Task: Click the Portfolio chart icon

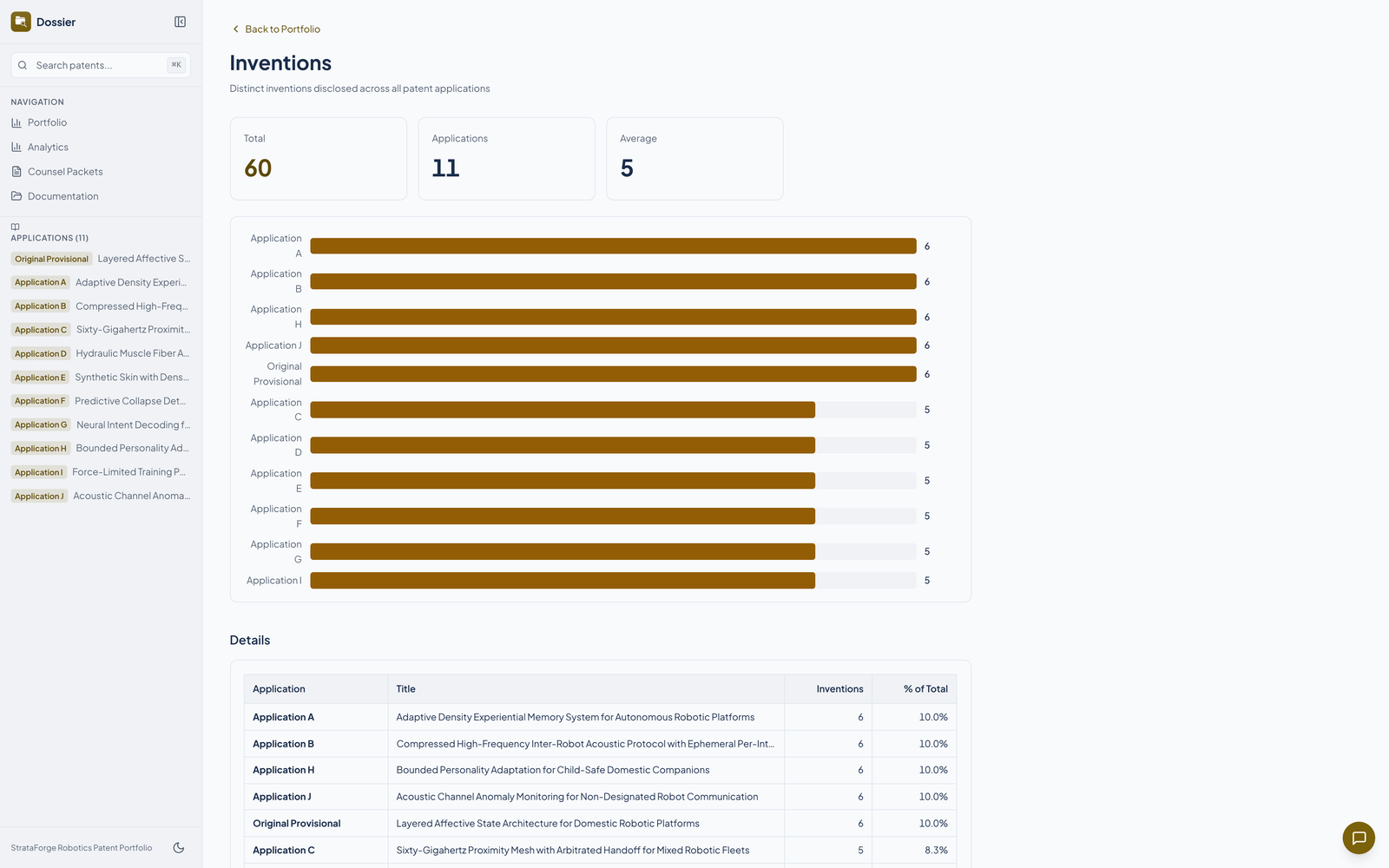Action: coord(16,122)
